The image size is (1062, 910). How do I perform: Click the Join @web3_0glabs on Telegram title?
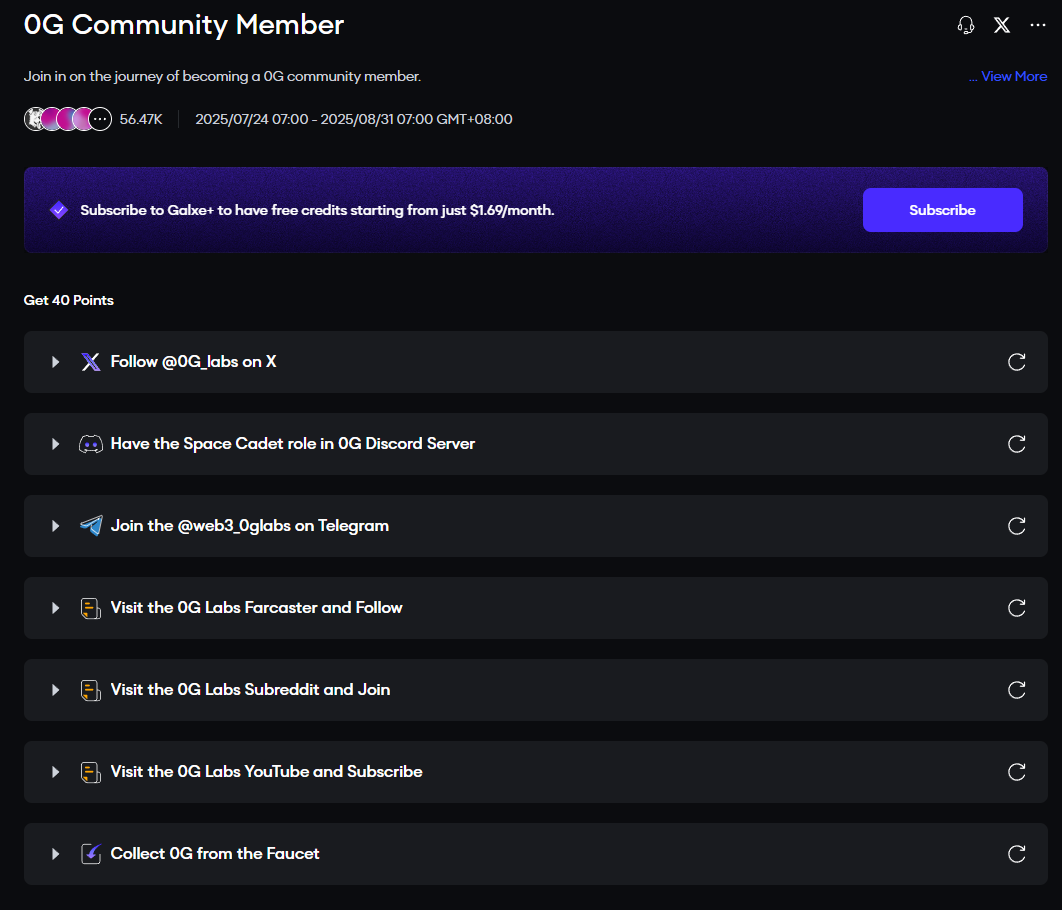249,525
